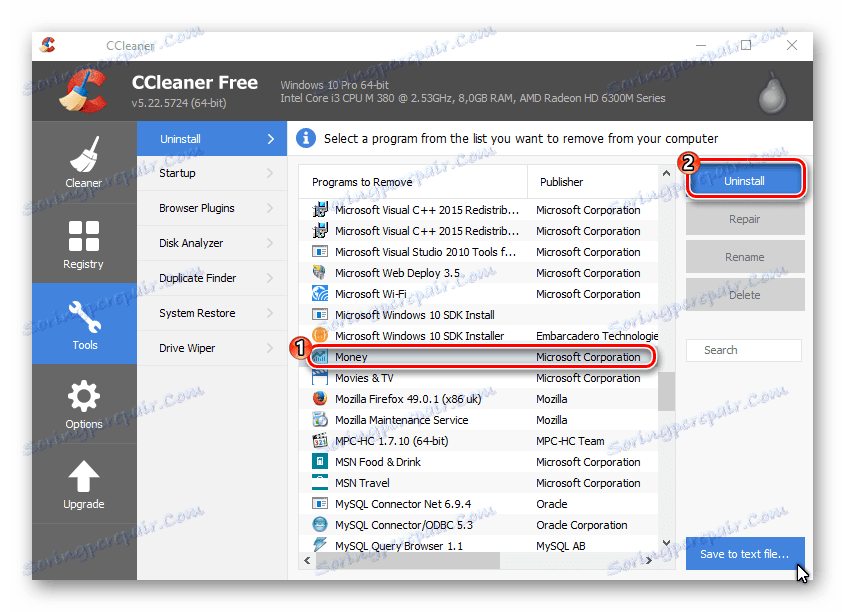
Task: Click the Repair button
Action: pyautogui.click(x=745, y=219)
